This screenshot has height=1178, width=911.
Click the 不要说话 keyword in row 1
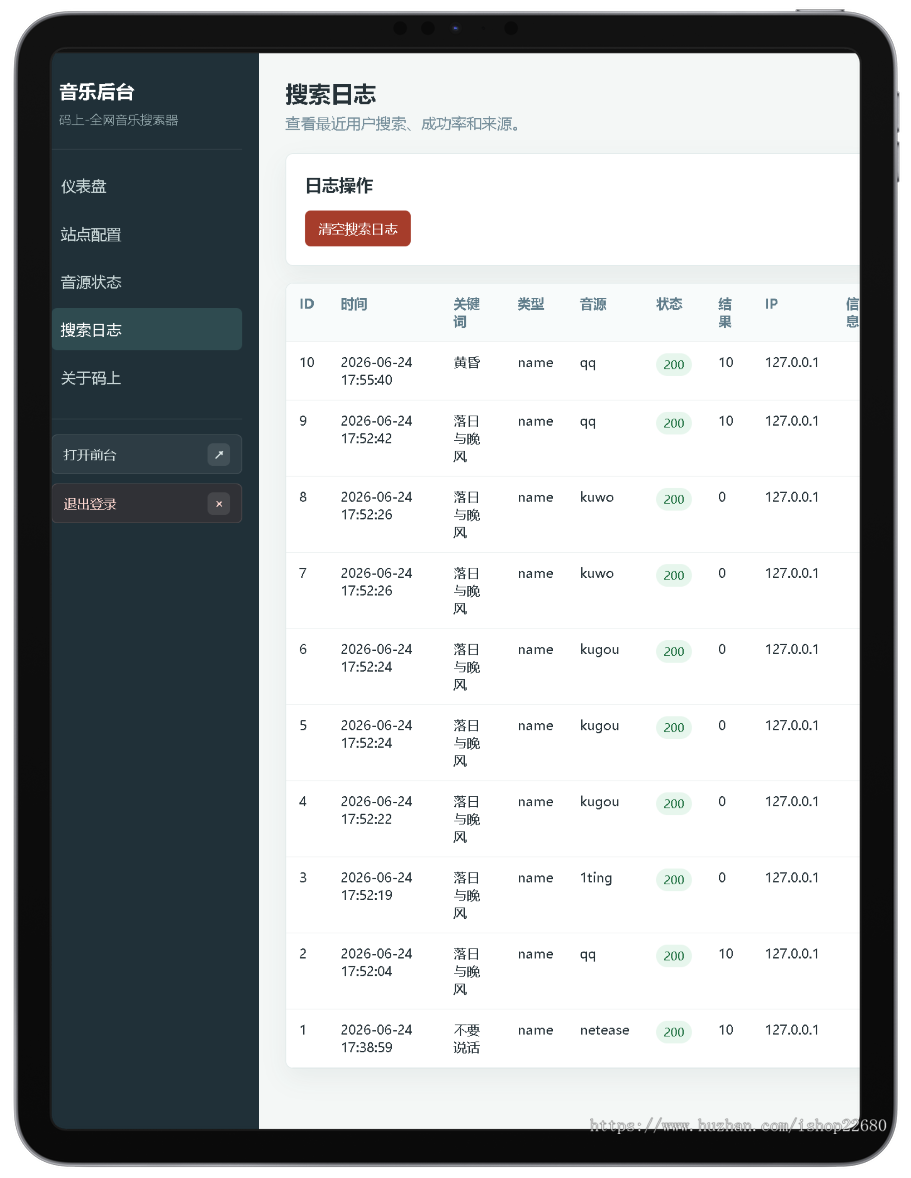pyautogui.click(x=466, y=1039)
